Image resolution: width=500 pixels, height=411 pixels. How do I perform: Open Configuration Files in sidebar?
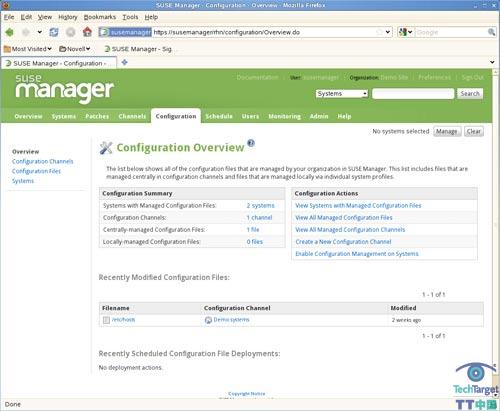pyautogui.click(x=36, y=171)
